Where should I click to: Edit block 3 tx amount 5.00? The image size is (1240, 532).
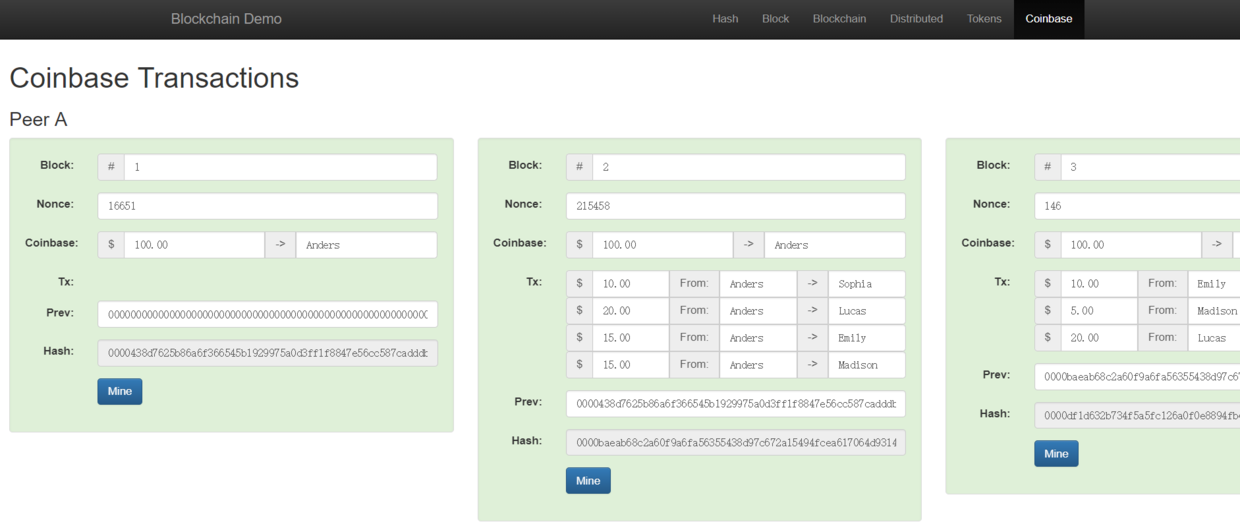tap(1099, 311)
